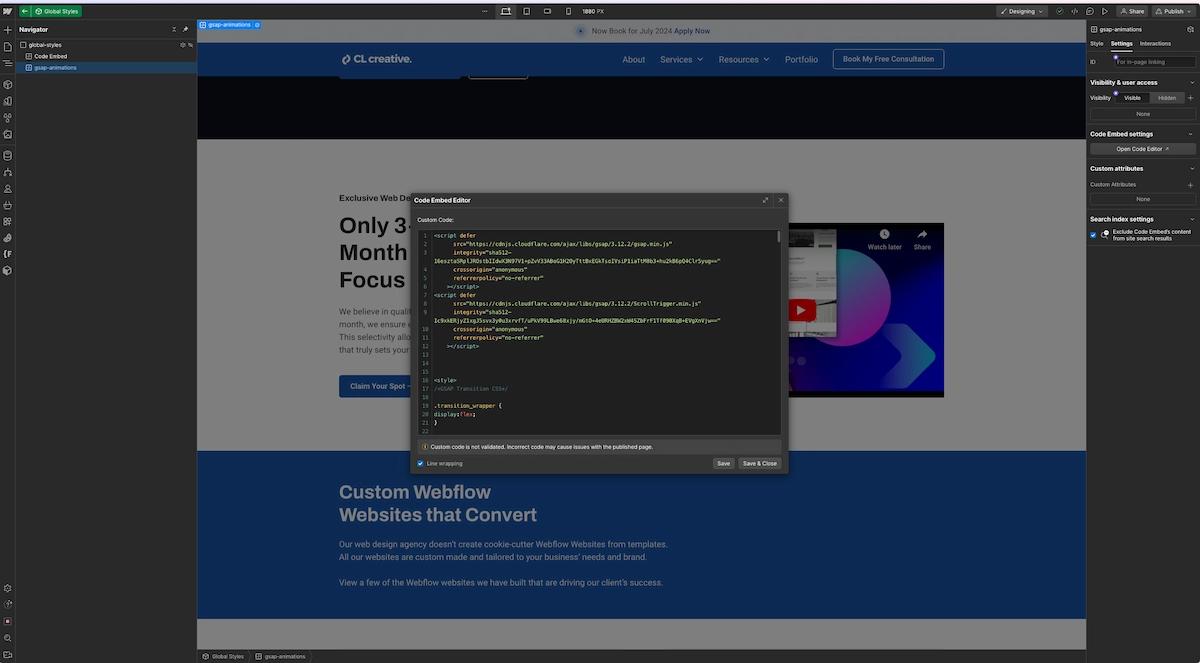Set visibility to Hidden
1200x663 pixels.
(x=1167, y=98)
